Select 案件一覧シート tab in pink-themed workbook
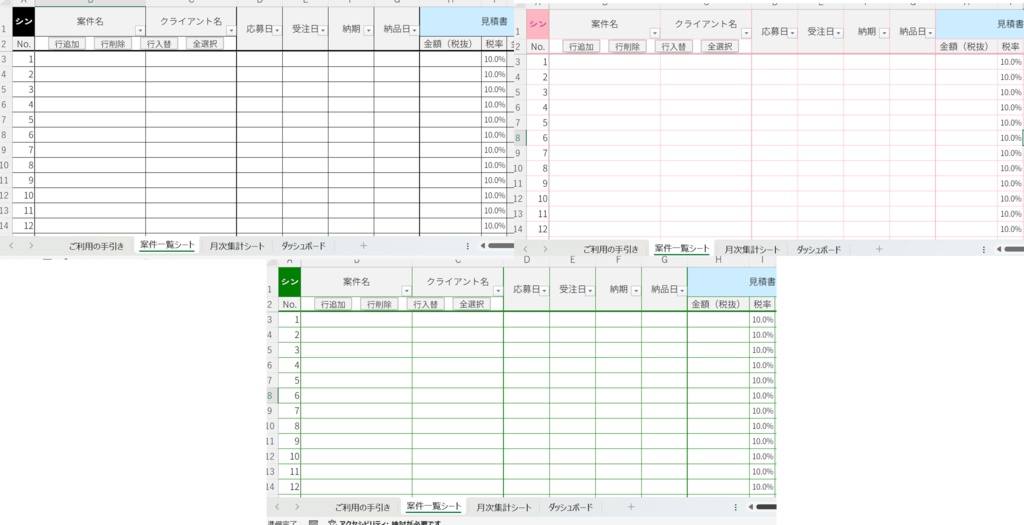The image size is (1024, 525). [x=682, y=249]
